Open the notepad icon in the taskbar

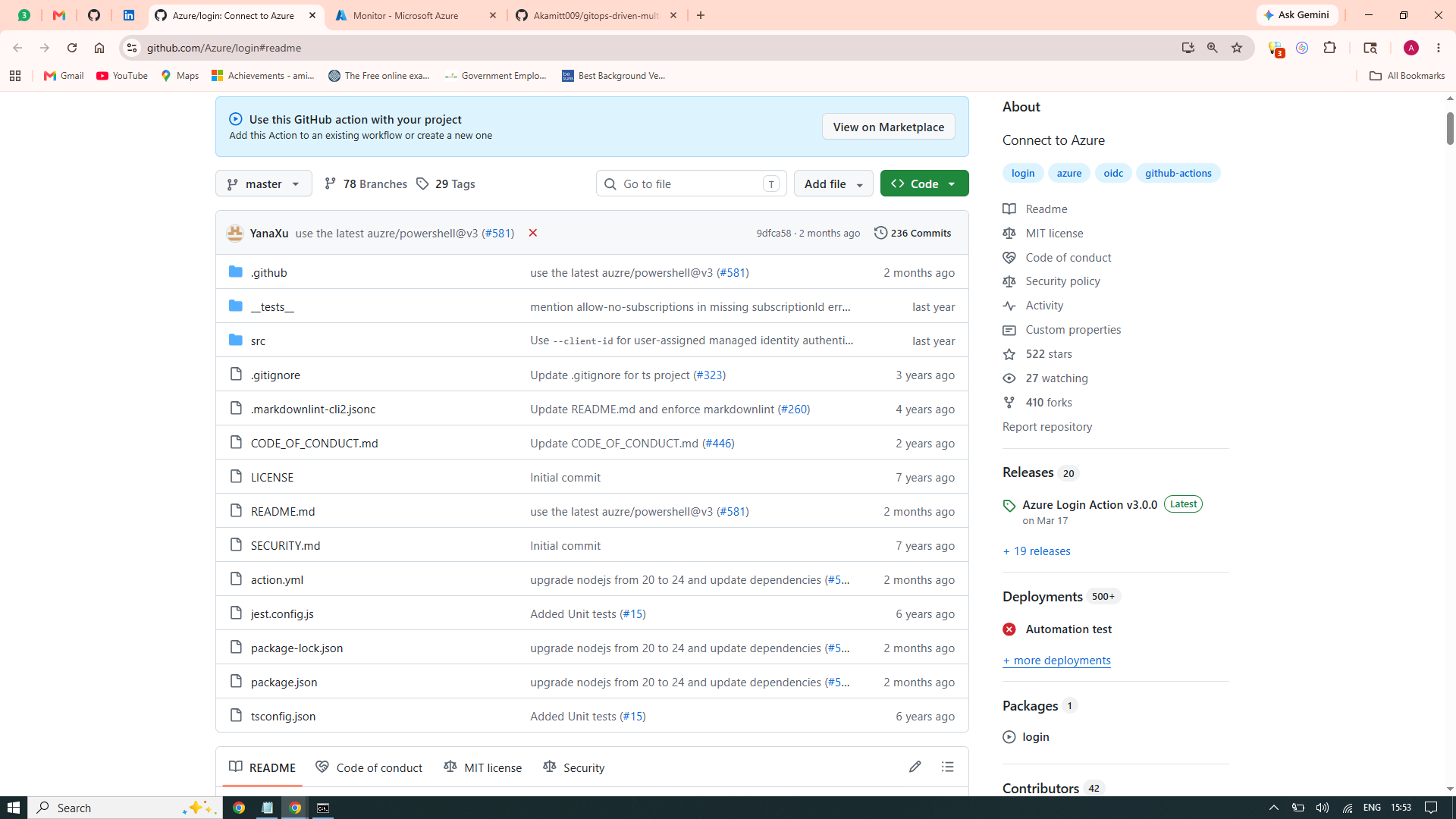click(267, 808)
